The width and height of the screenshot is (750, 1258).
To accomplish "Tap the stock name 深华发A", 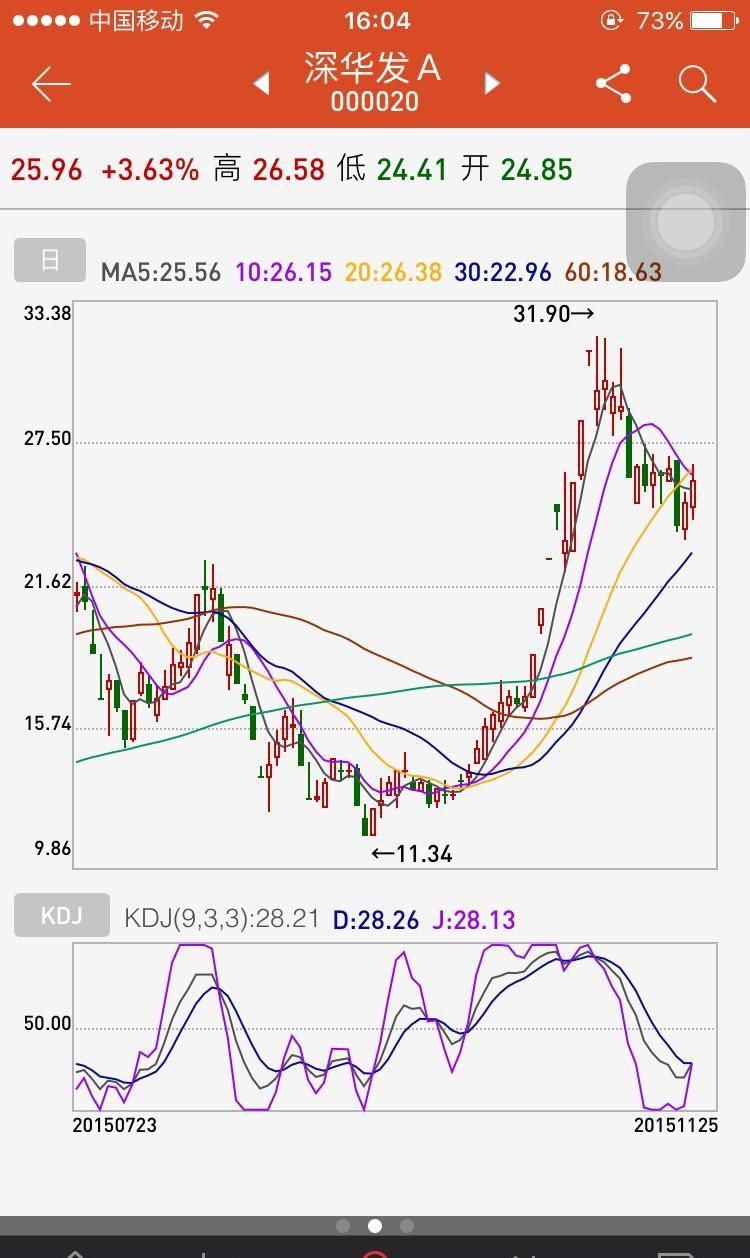I will point(373,68).
